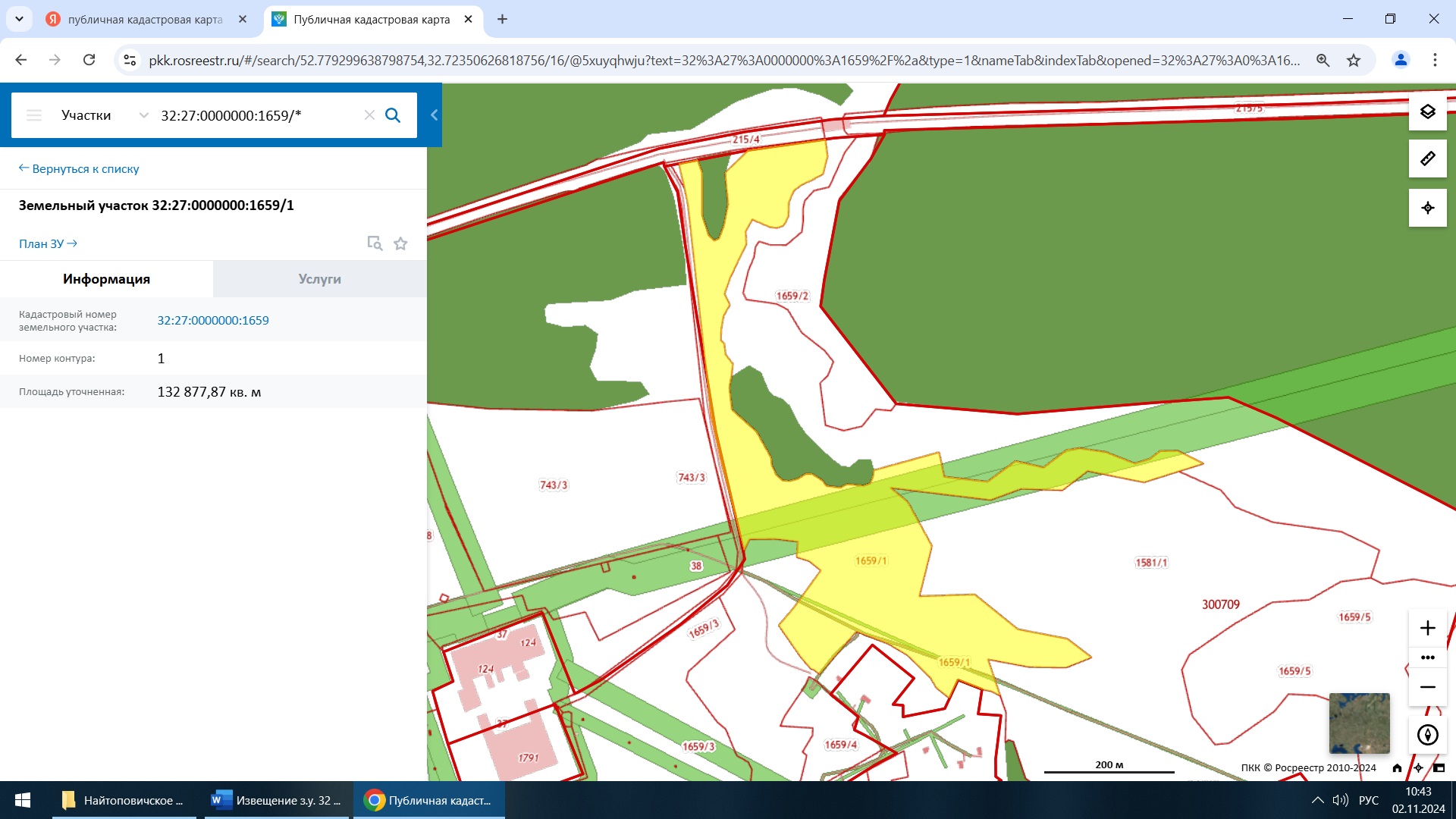Collapse the left information panel
1456x819 pixels.
[x=434, y=115]
